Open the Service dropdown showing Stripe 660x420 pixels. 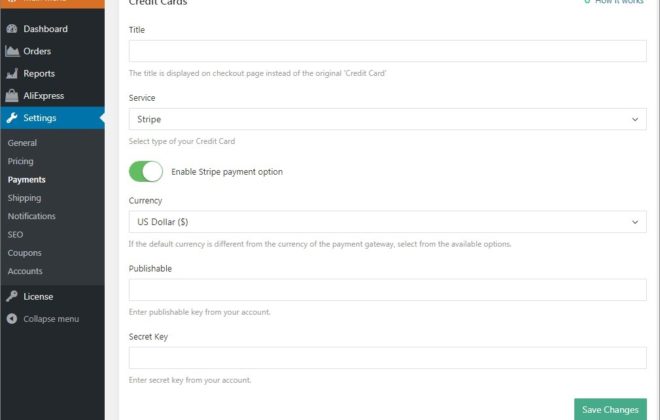point(387,119)
